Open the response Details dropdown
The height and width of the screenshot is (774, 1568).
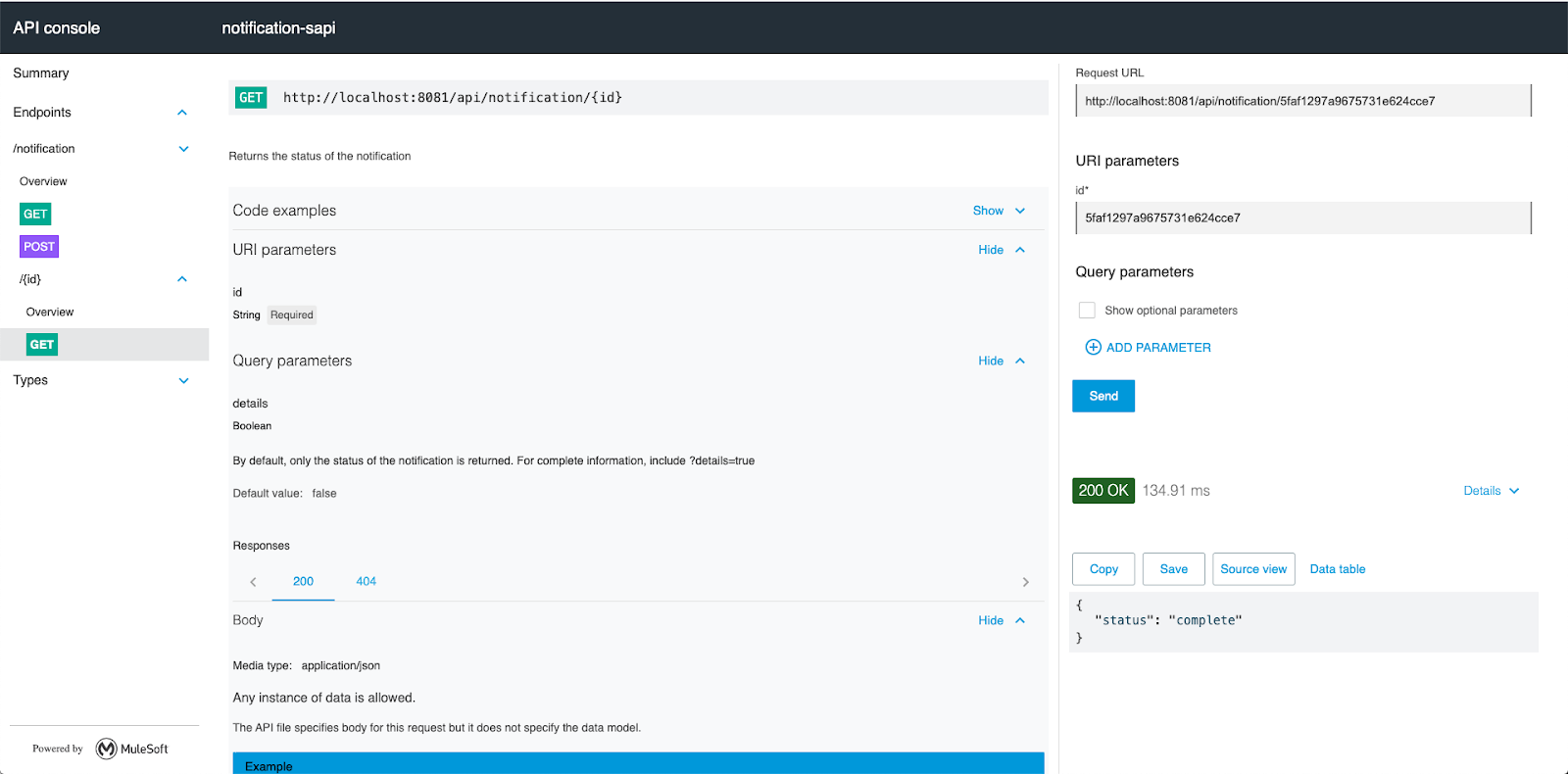[1491, 491]
